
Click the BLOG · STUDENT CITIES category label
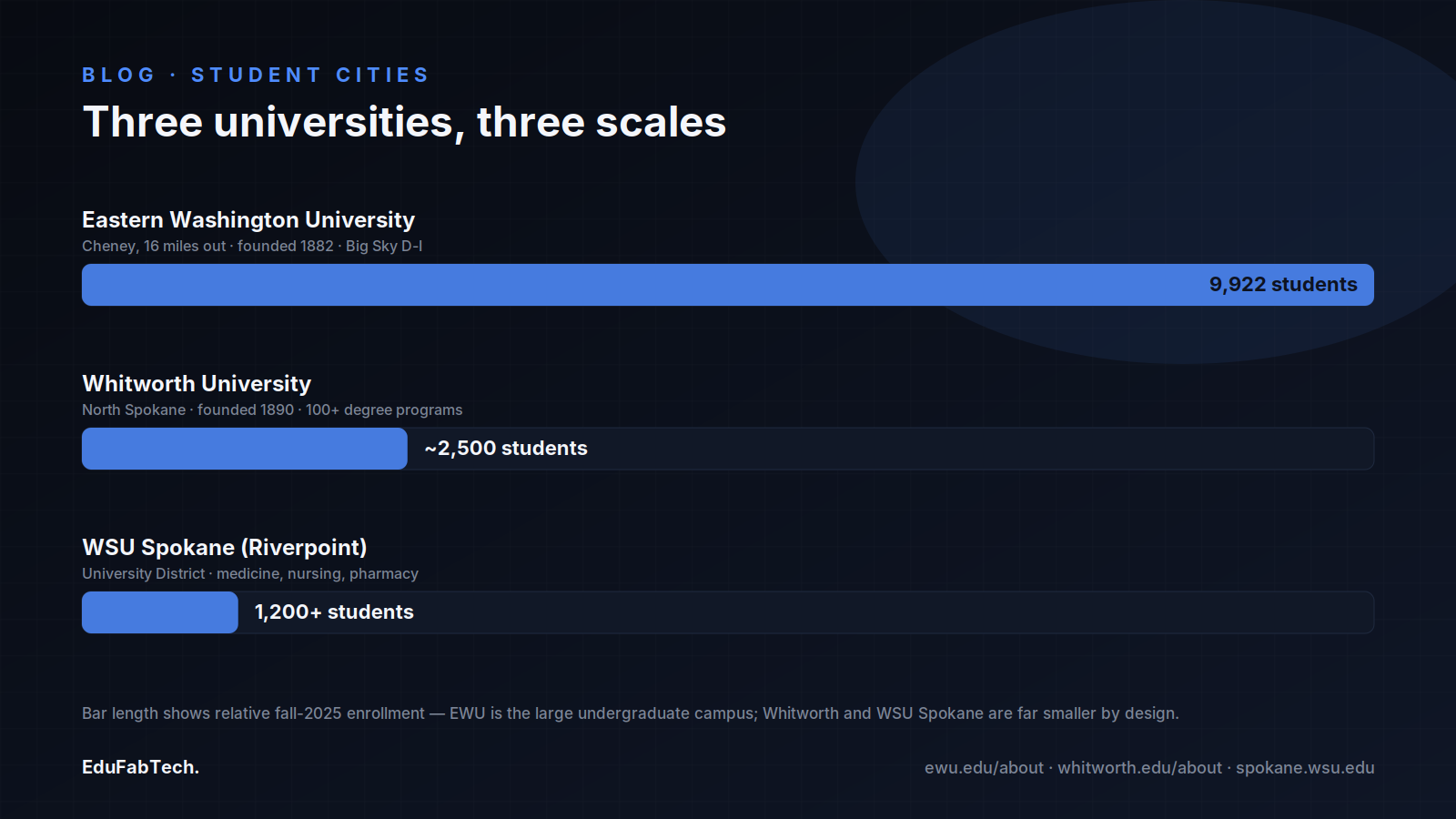click(255, 75)
